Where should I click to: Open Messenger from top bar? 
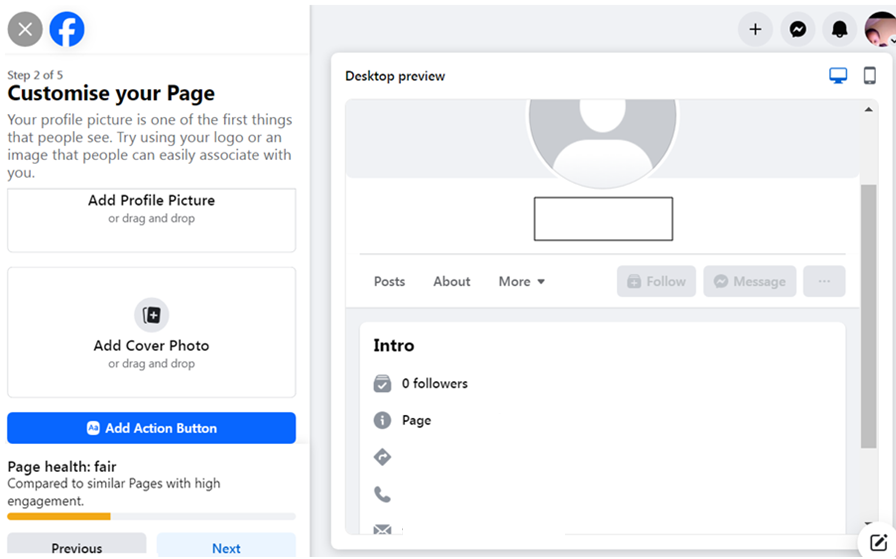(798, 29)
